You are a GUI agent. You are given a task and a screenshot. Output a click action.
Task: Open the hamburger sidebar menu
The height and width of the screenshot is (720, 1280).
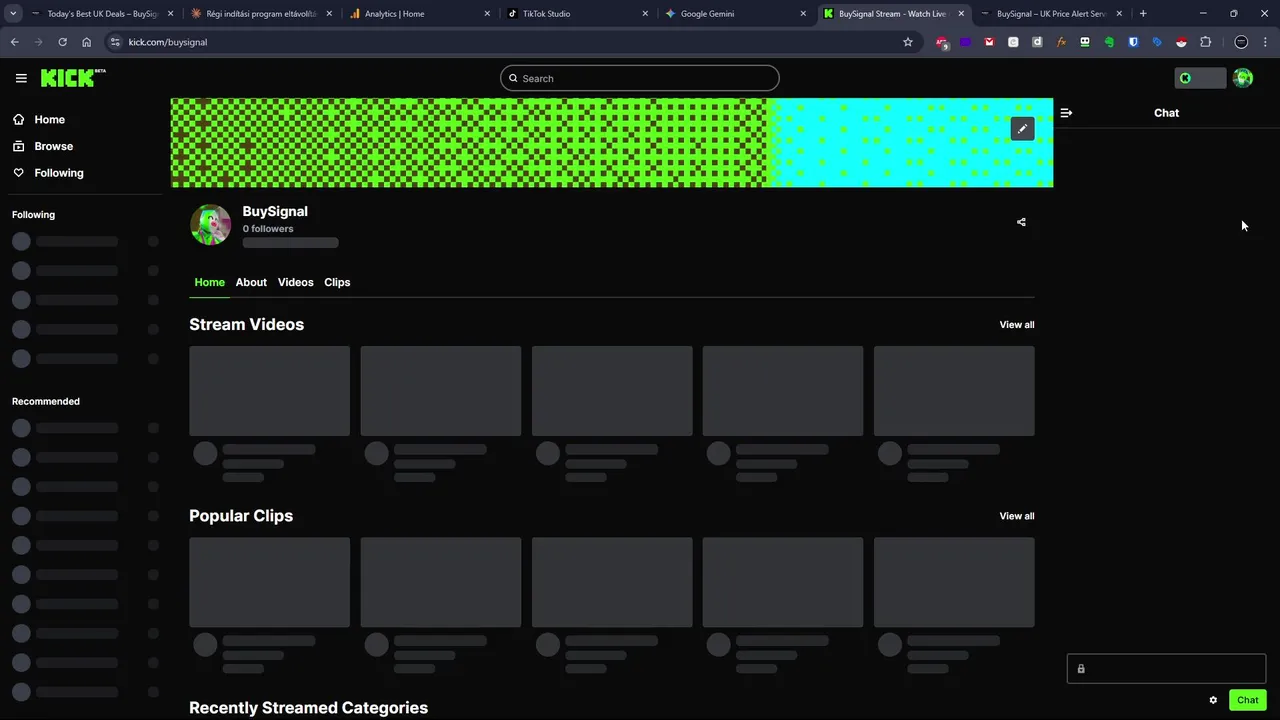tap(21, 78)
